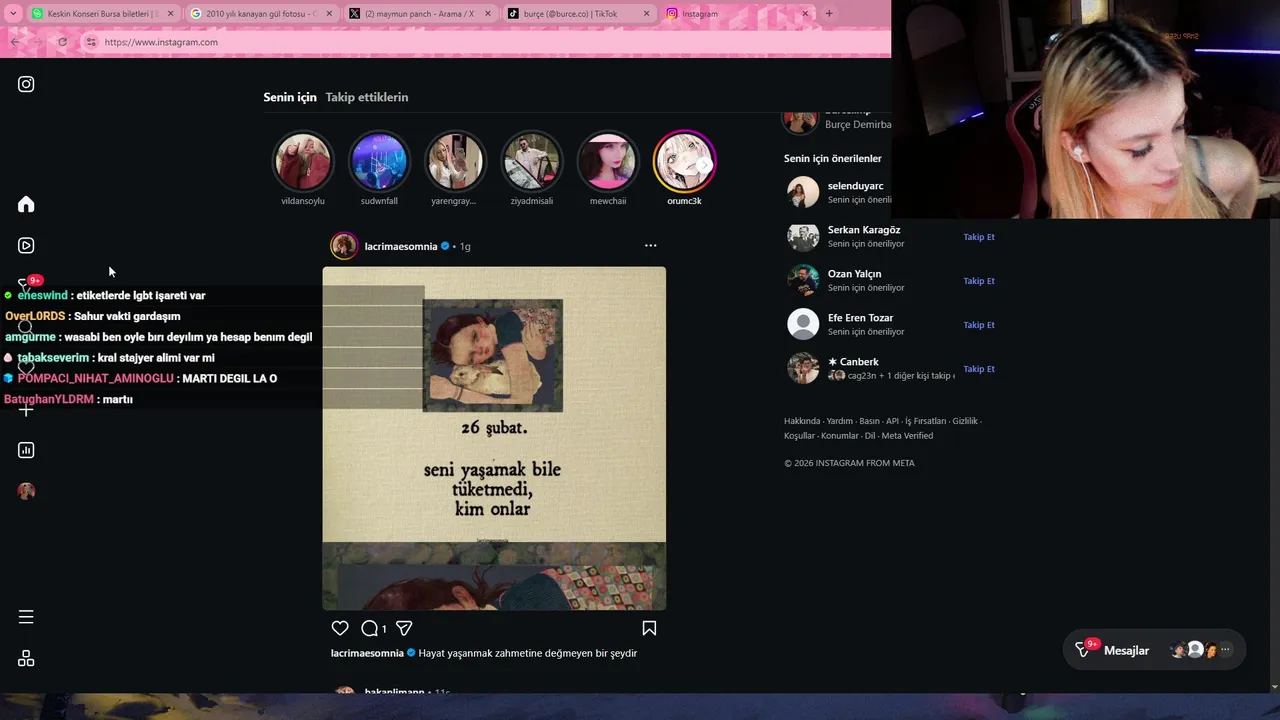Go to Home feed in sidebar
The width and height of the screenshot is (1280, 720).
click(x=26, y=204)
